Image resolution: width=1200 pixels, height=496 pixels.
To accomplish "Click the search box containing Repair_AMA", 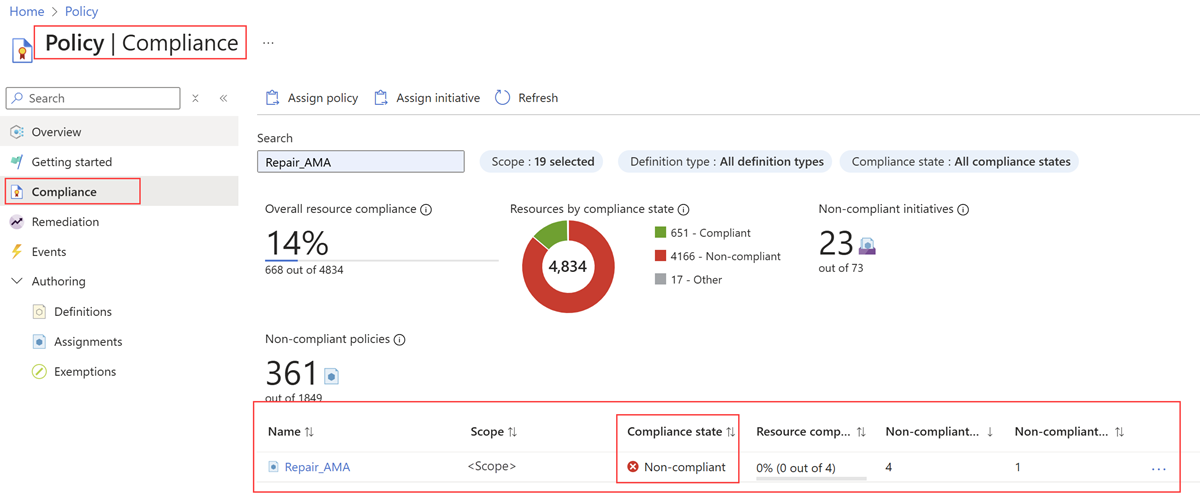I will coord(361,161).
